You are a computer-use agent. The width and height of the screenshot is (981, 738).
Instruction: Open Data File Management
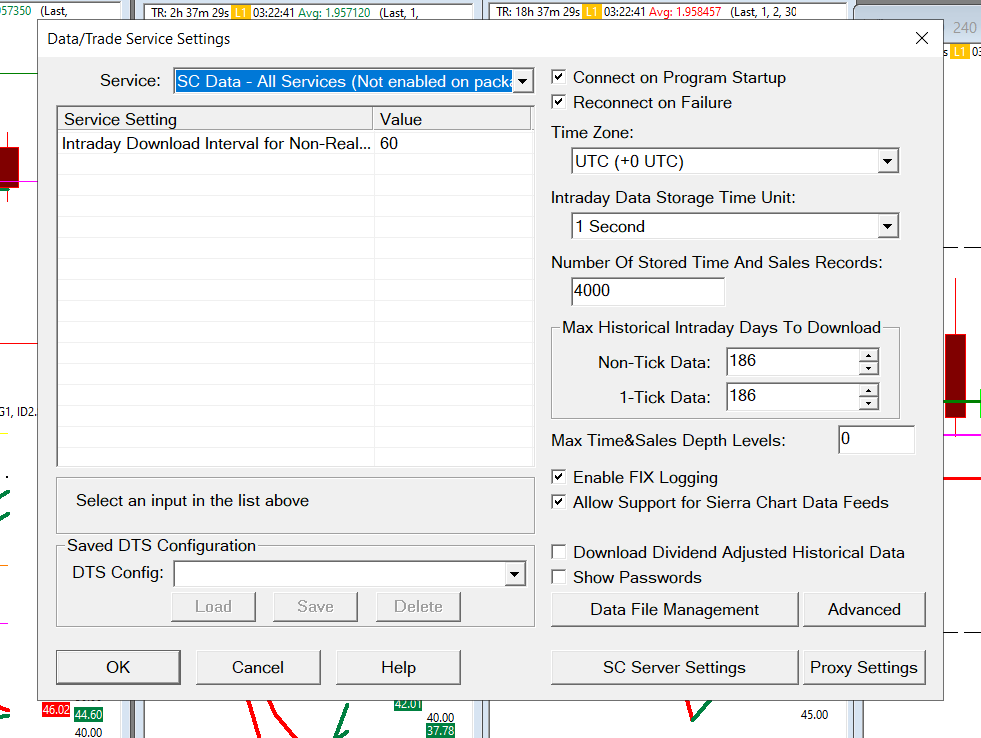tap(674, 609)
